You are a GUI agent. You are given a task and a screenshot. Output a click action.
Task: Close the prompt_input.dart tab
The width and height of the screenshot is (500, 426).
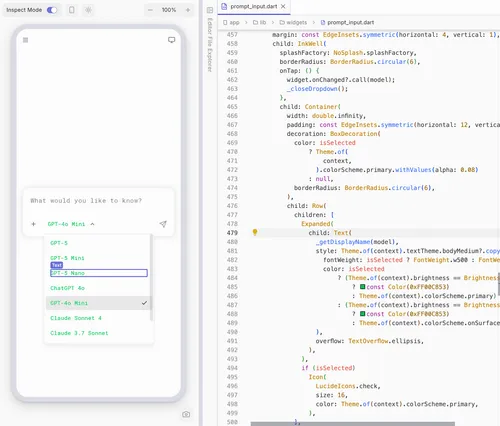(283, 6)
